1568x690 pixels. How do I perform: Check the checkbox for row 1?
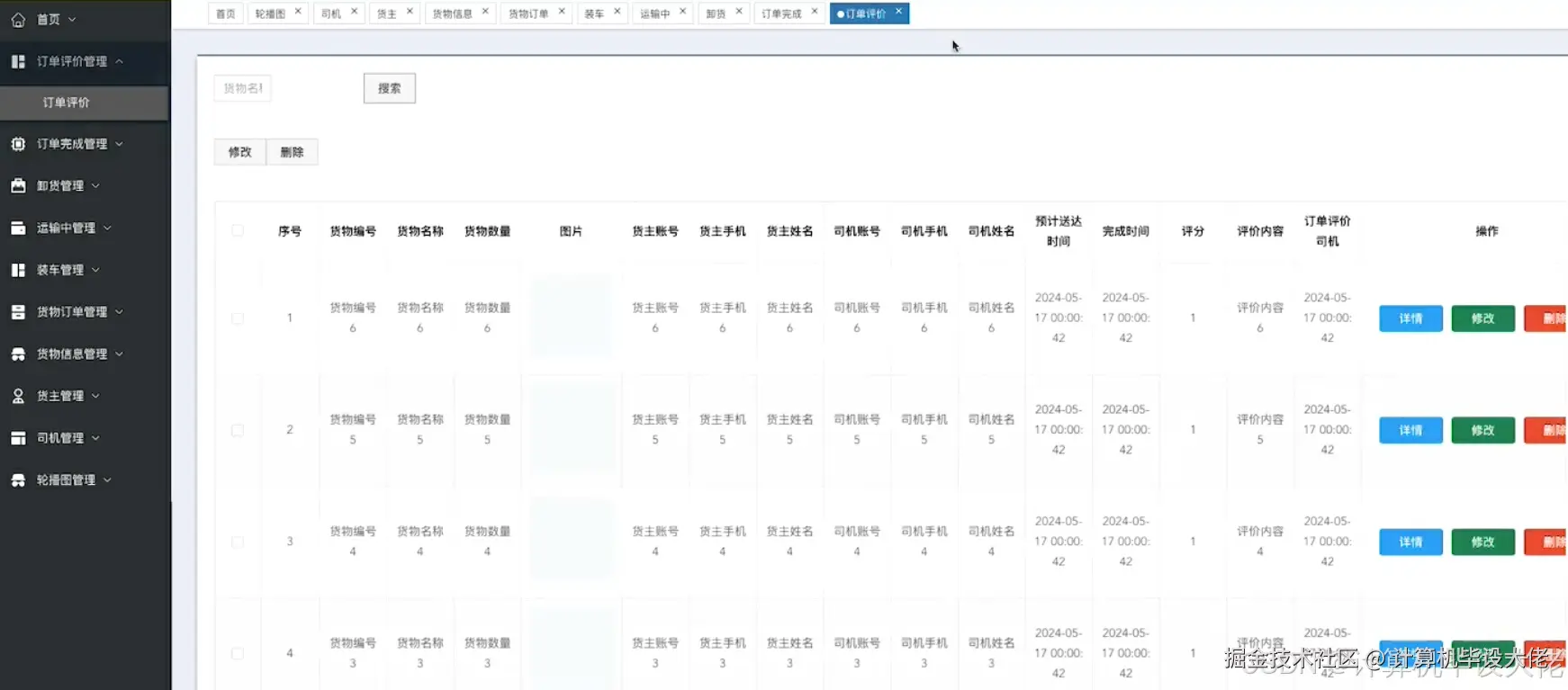(x=238, y=318)
